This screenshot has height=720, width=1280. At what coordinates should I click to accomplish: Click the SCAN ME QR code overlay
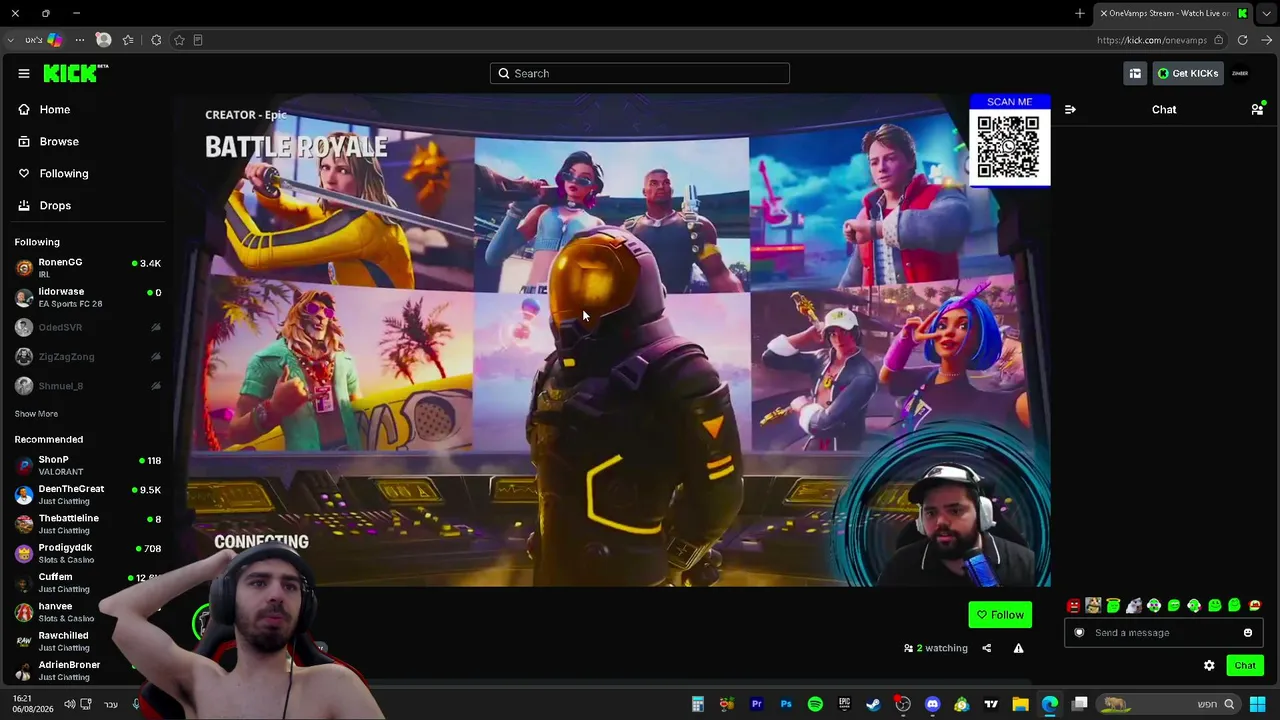[1009, 140]
